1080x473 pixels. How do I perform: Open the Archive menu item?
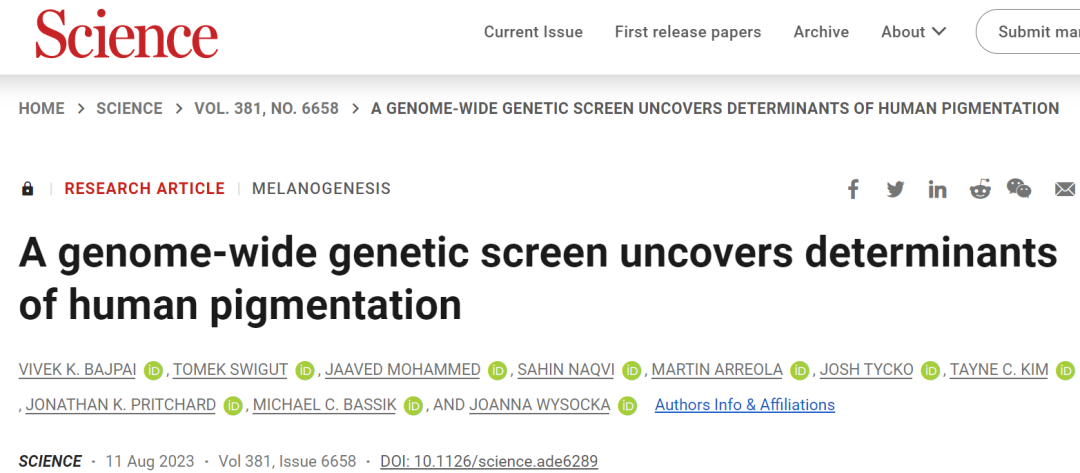pos(821,32)
